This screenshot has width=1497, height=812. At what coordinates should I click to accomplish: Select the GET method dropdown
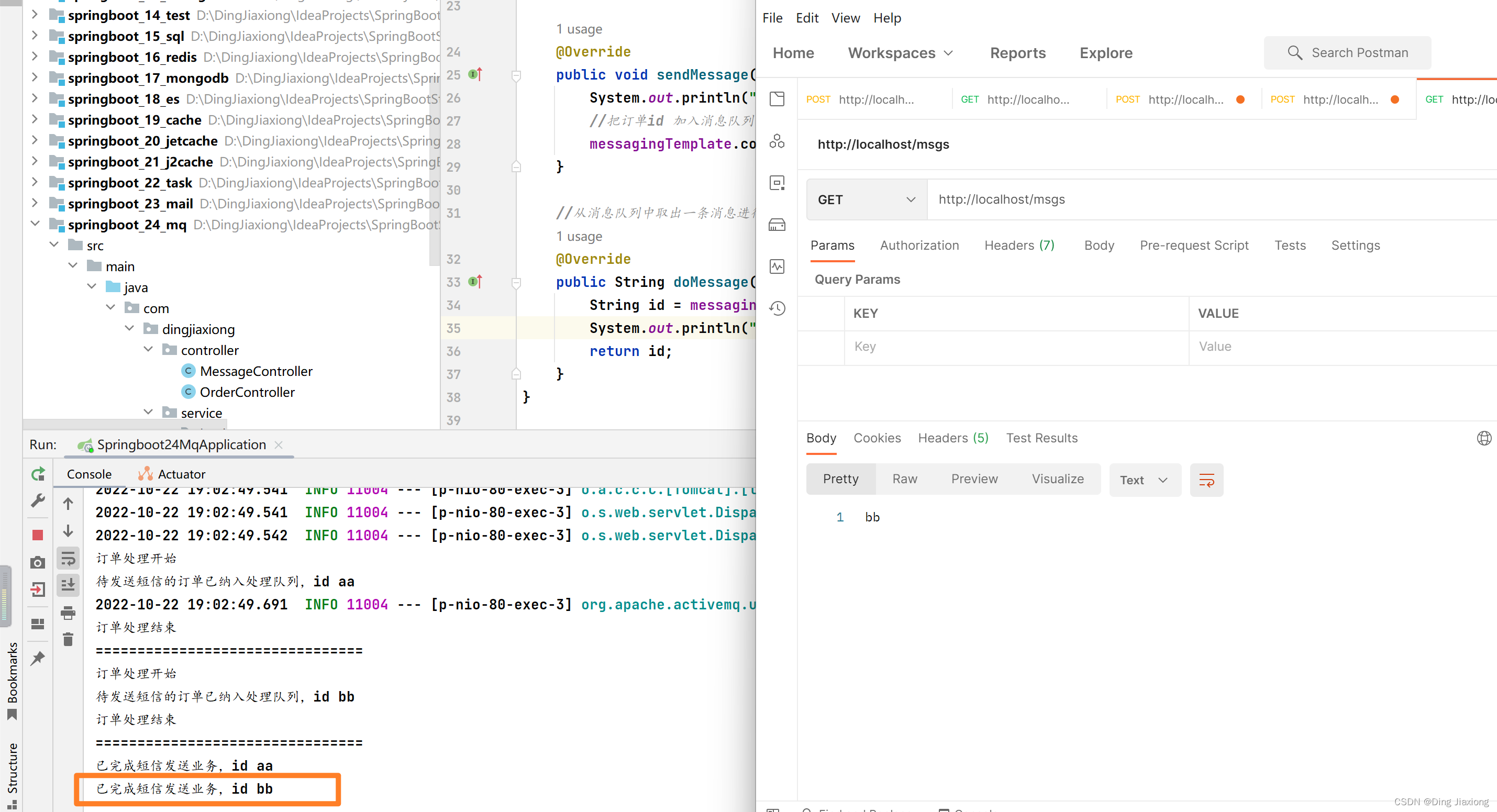click(x=864, y=199)
